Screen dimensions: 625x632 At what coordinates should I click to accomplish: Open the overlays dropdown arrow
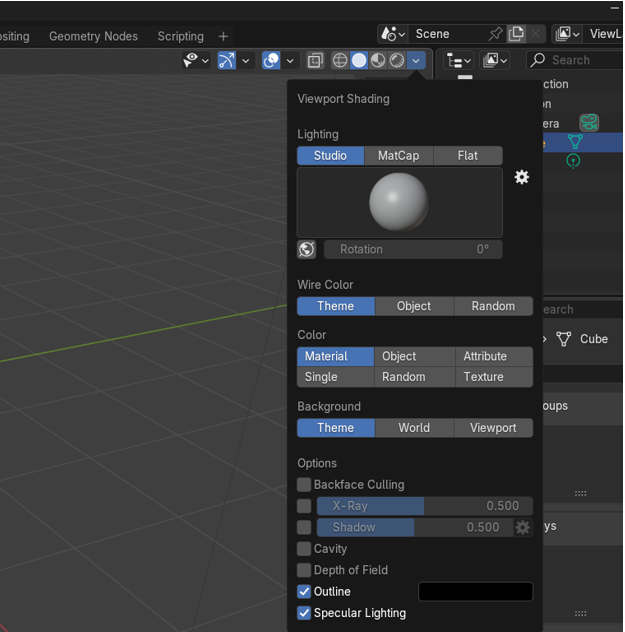click(x=290, y=61)
